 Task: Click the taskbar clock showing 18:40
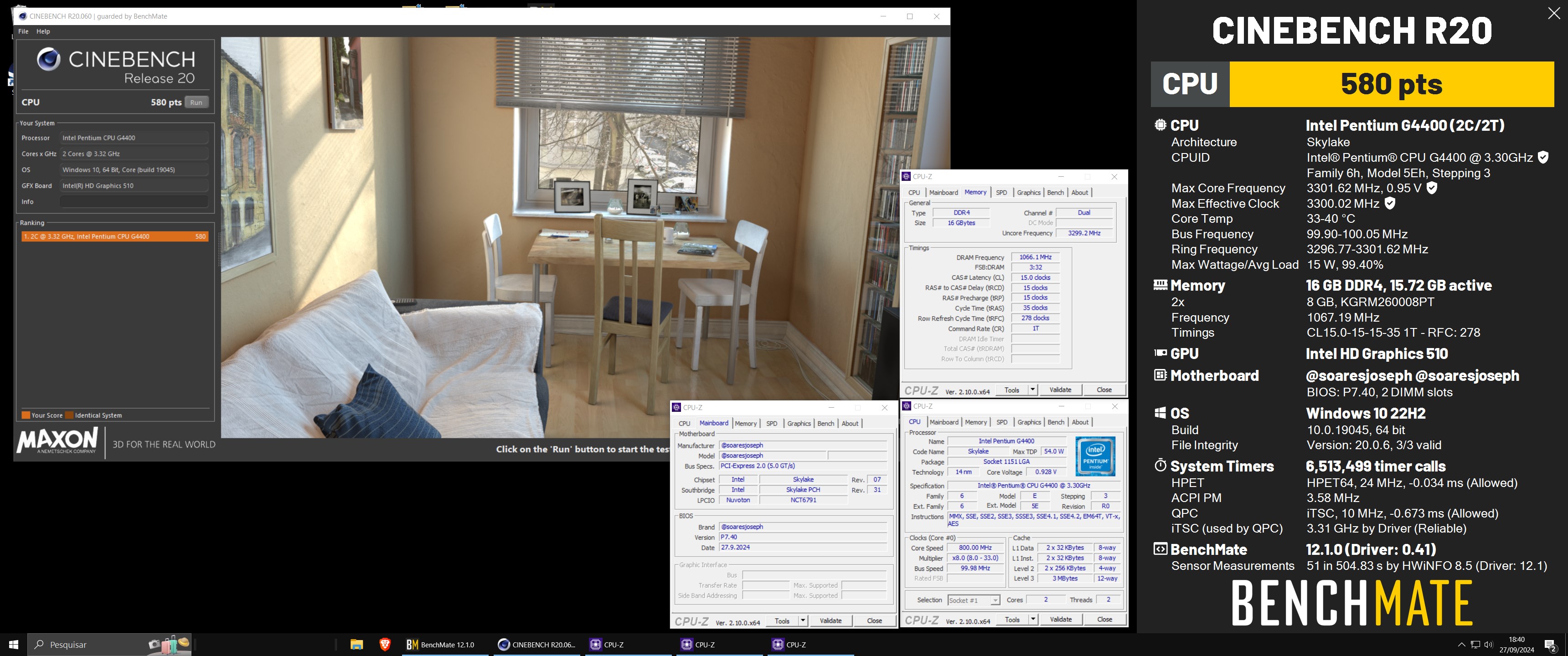point(1516,645)
